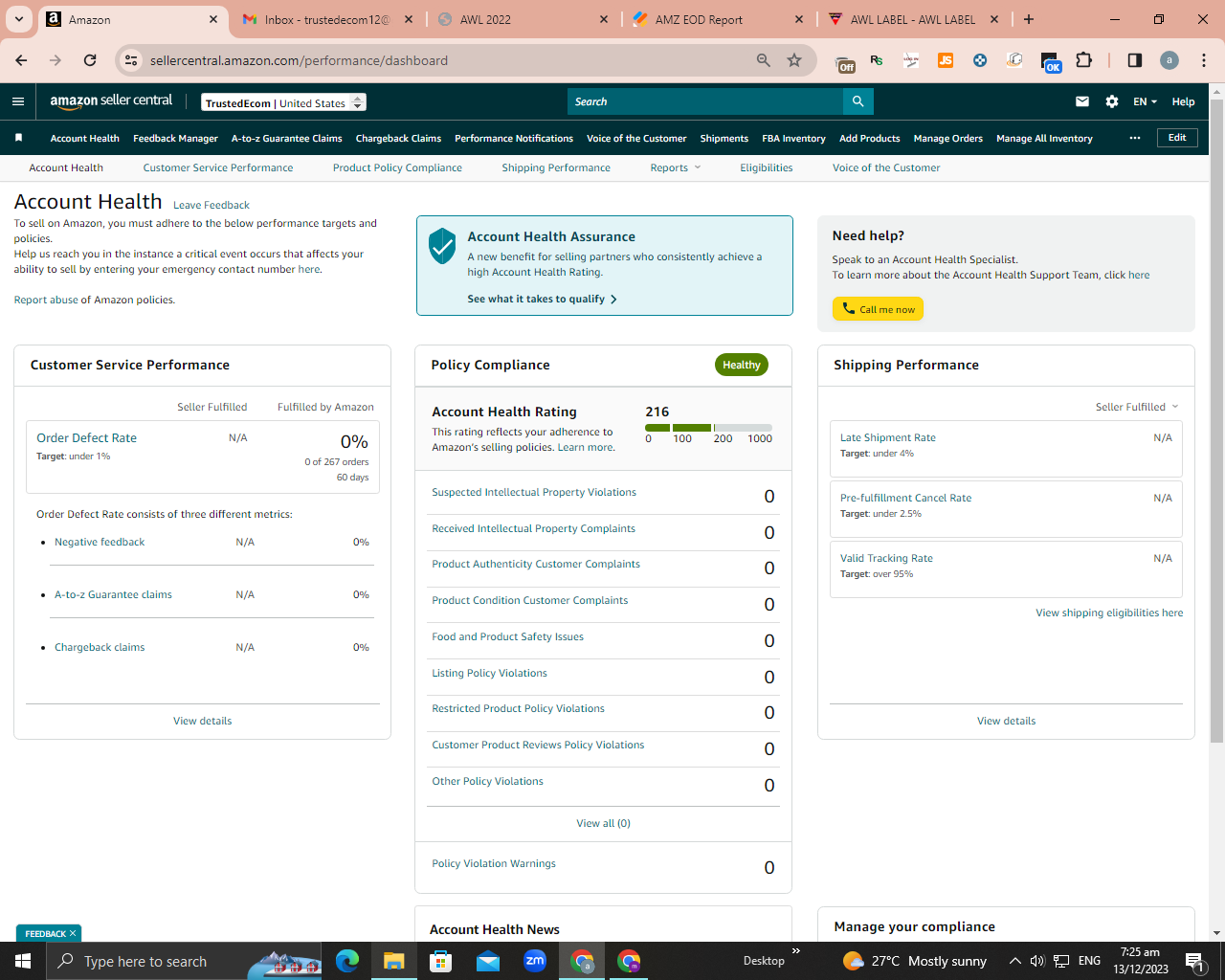The image size is (1225, 980).
Task: Click the 'Off' badge extension icon
Action: [846, 61]
